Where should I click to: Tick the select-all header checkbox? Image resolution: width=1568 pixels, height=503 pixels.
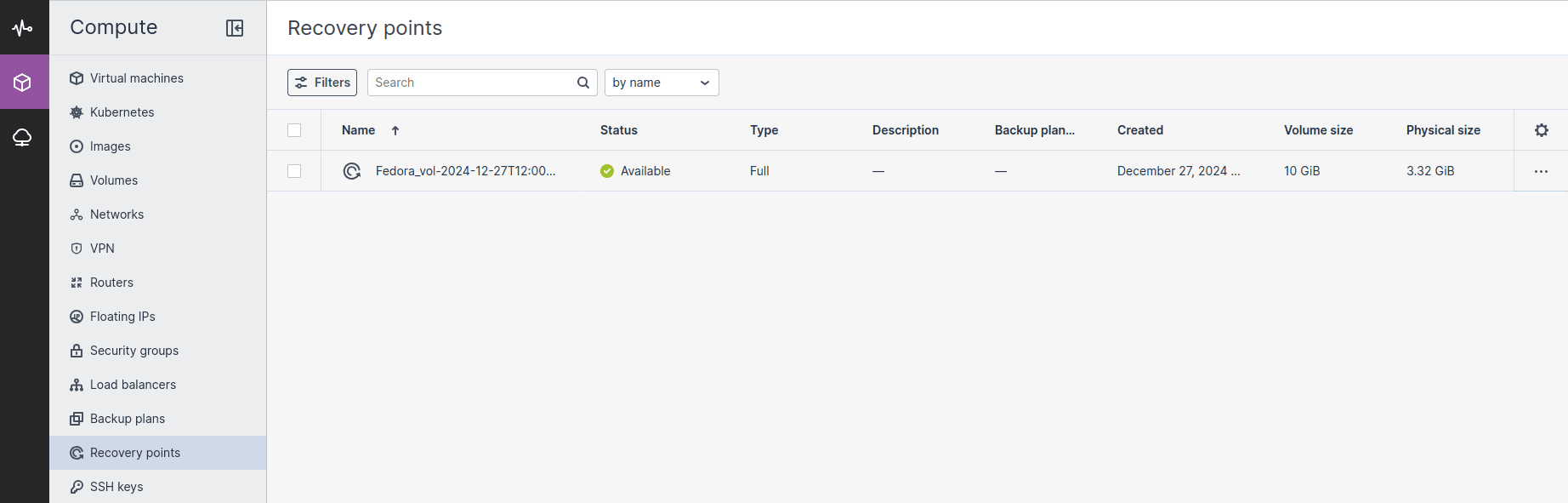294,130
